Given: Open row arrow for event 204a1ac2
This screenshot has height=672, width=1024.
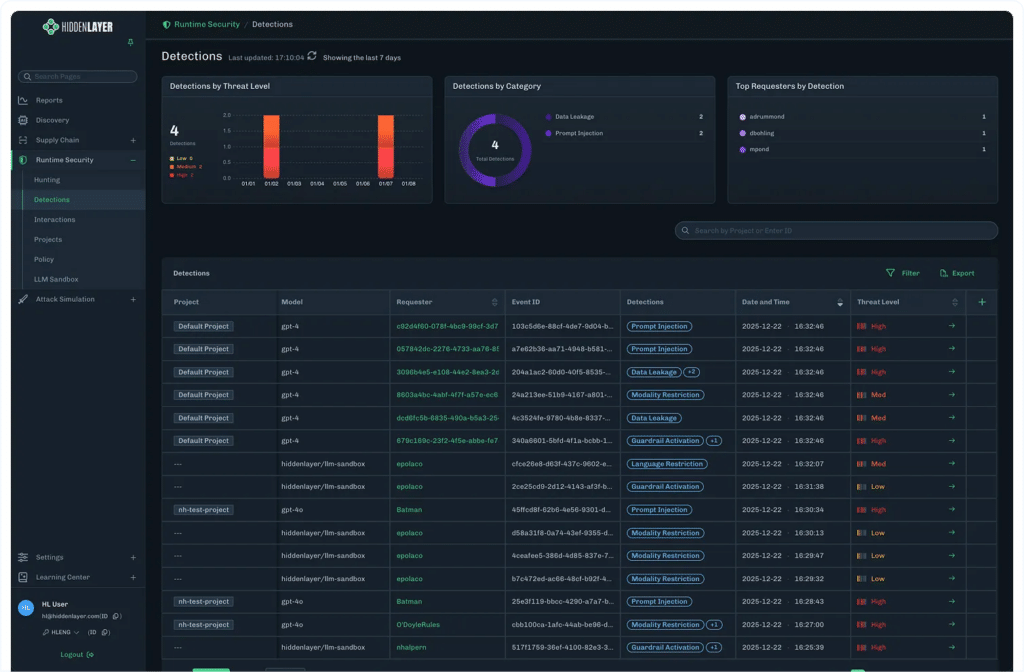Looking at the screenshot, I should [x=952, y=372].
